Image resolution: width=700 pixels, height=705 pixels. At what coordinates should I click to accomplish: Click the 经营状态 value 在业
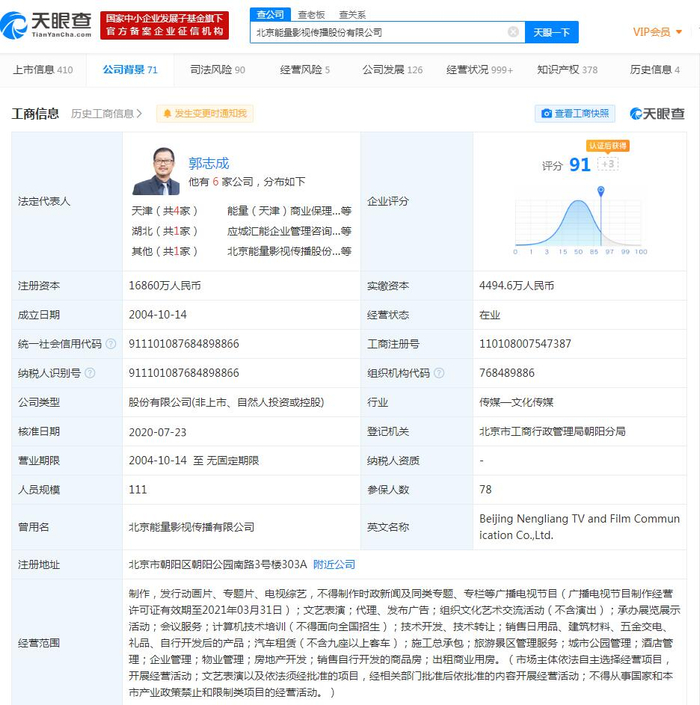489,315
